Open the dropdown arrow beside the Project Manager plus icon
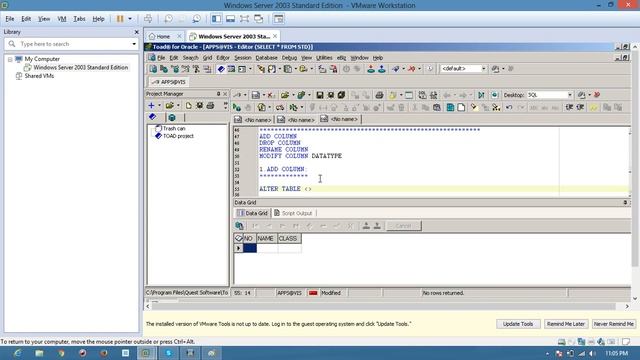Screen dimensions: 640x360 click(159, 106)
